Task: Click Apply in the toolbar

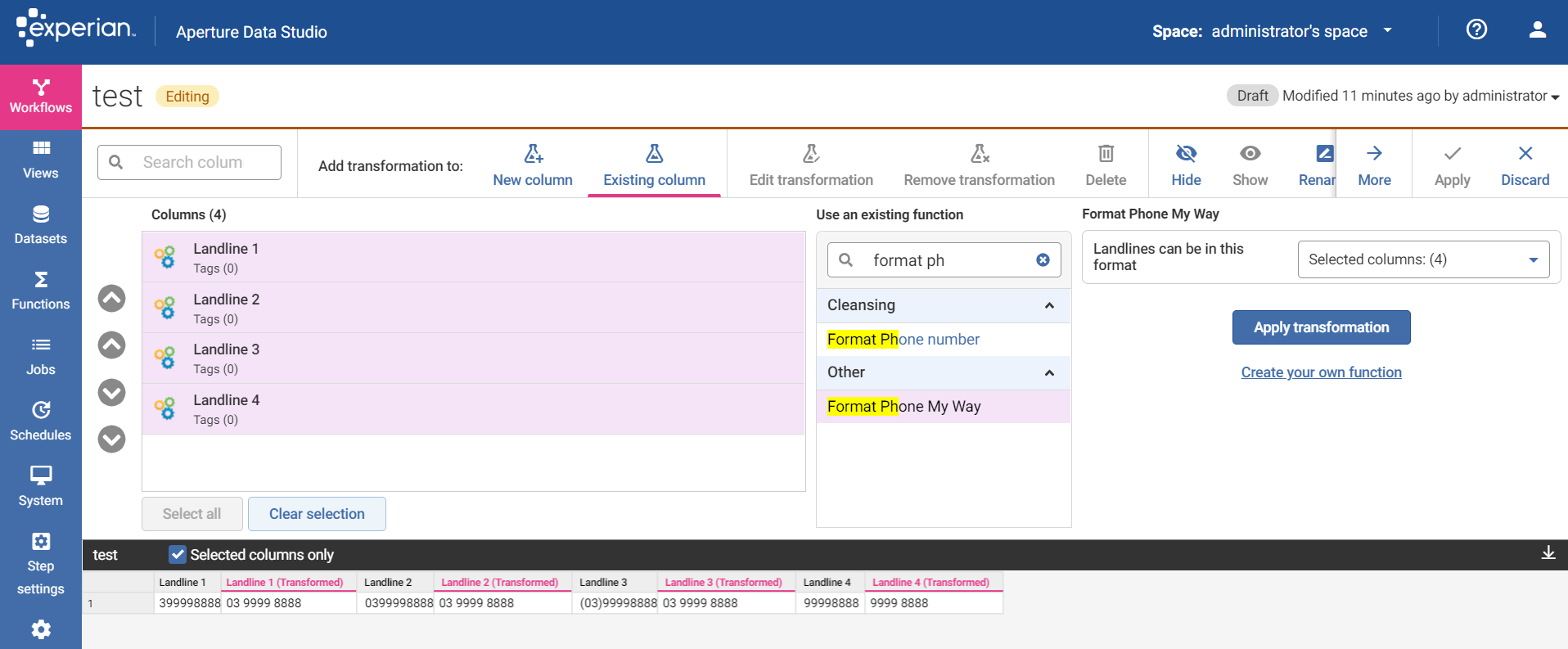Action: tap(1452, 165)
